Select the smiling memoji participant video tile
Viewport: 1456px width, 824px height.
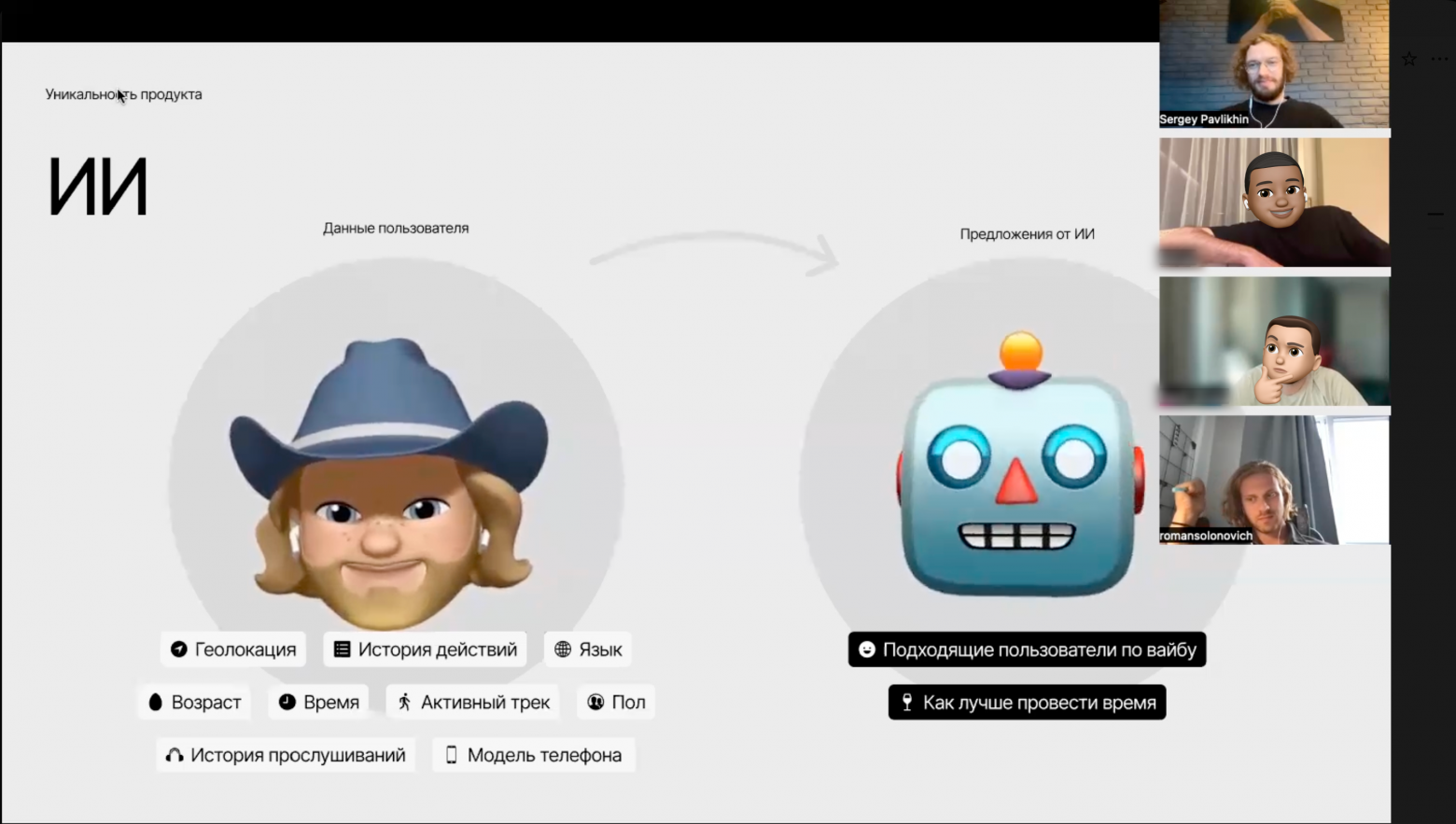(x=1274, y=203)
